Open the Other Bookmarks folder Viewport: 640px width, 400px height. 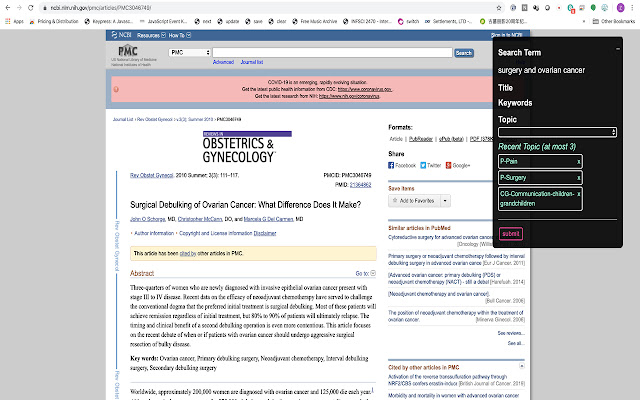[x=613, y=21]
